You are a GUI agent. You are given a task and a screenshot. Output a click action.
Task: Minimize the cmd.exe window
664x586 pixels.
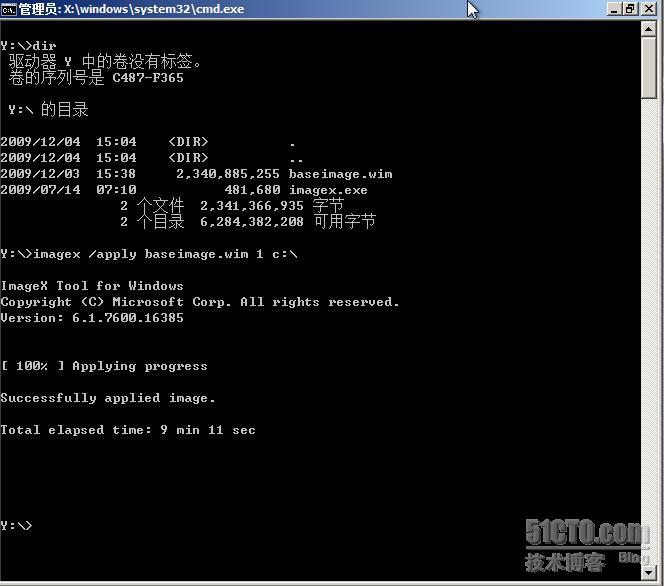pos(613,9)
